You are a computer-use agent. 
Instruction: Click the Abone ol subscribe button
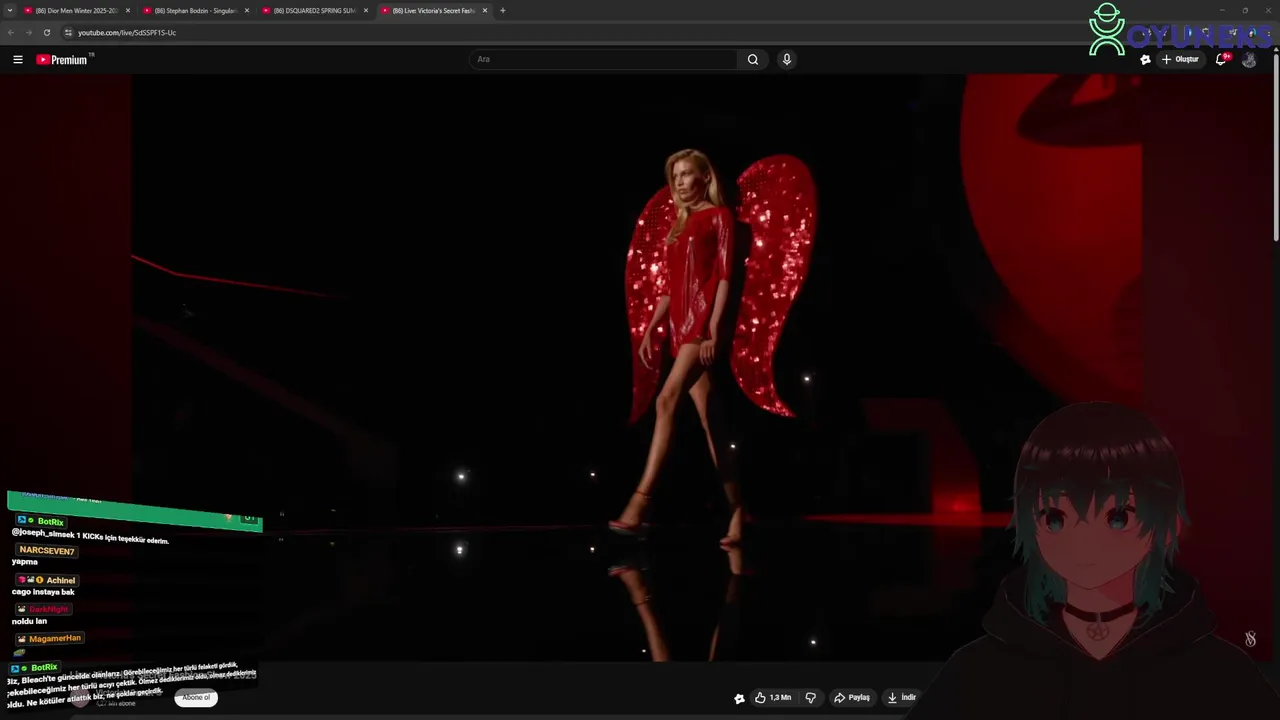(x=196, y=697)
